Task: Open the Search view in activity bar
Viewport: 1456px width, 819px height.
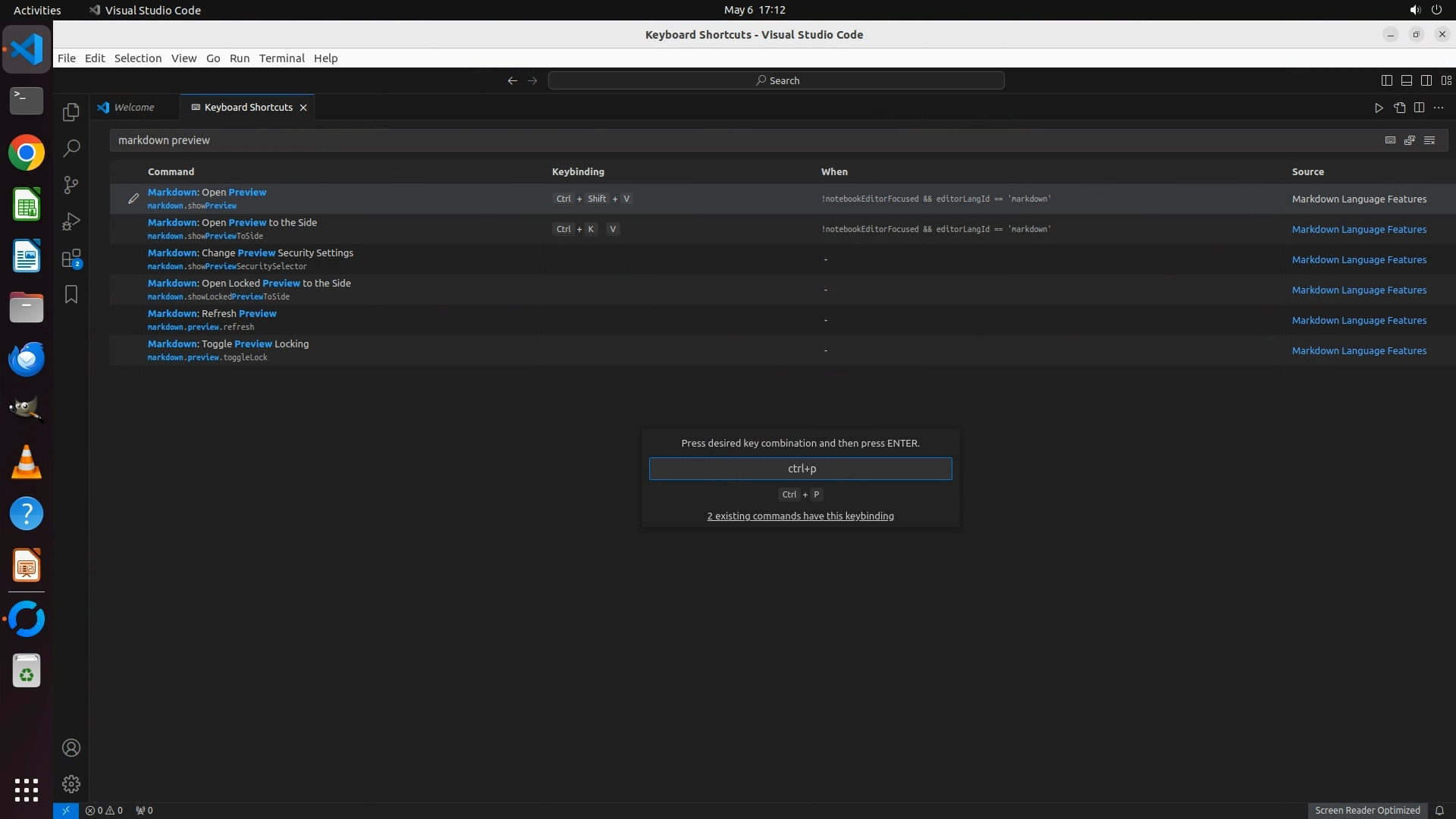Action: coord(71,149)
